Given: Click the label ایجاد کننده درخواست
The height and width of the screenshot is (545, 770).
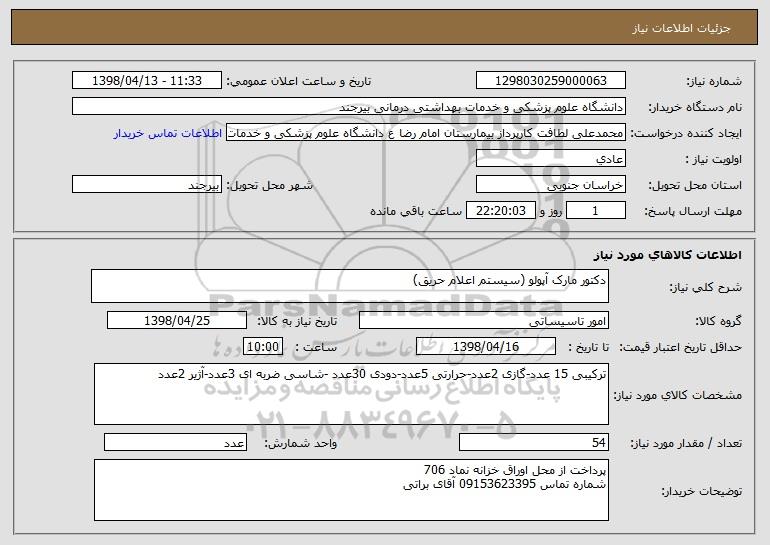Looking at the screenshot, I should pos(686,134).
